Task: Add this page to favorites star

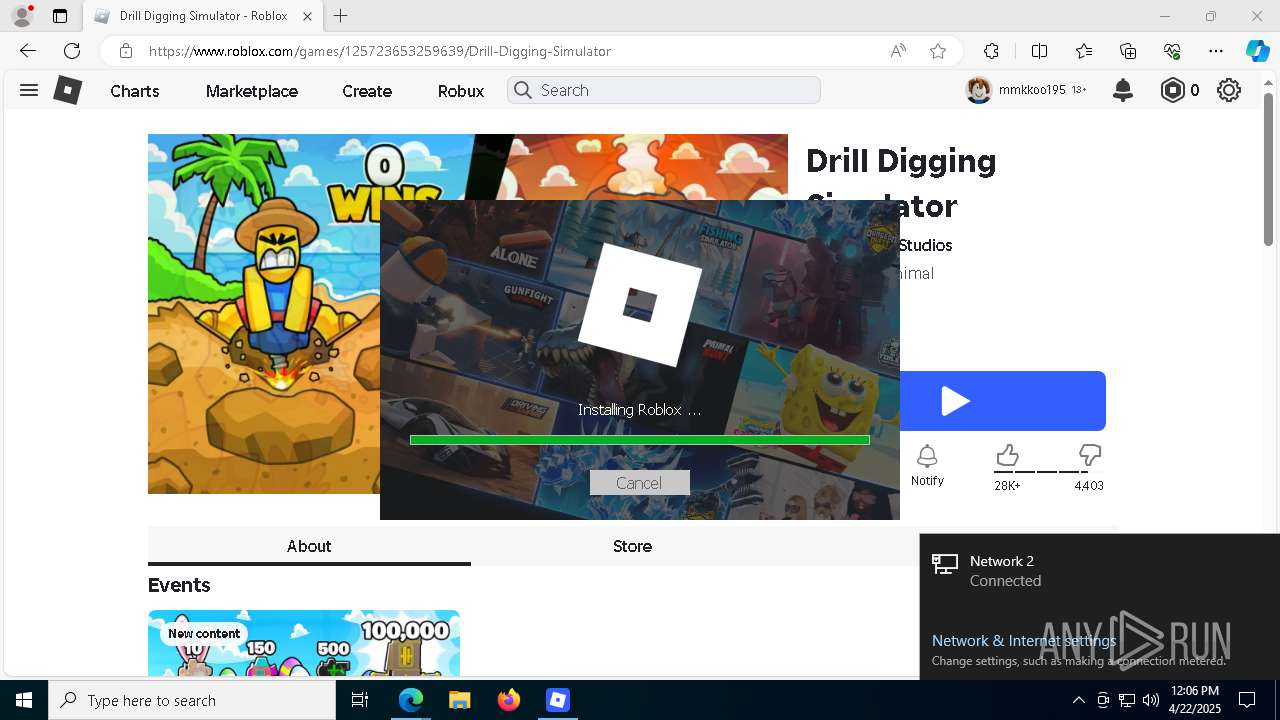Action: [938, 51]
